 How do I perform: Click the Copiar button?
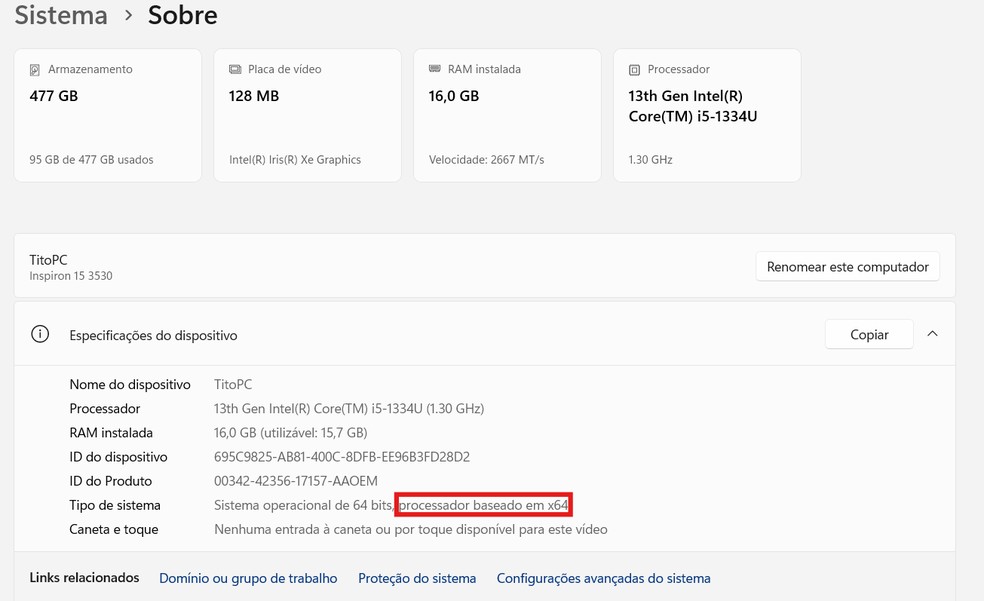pos(869,334)
